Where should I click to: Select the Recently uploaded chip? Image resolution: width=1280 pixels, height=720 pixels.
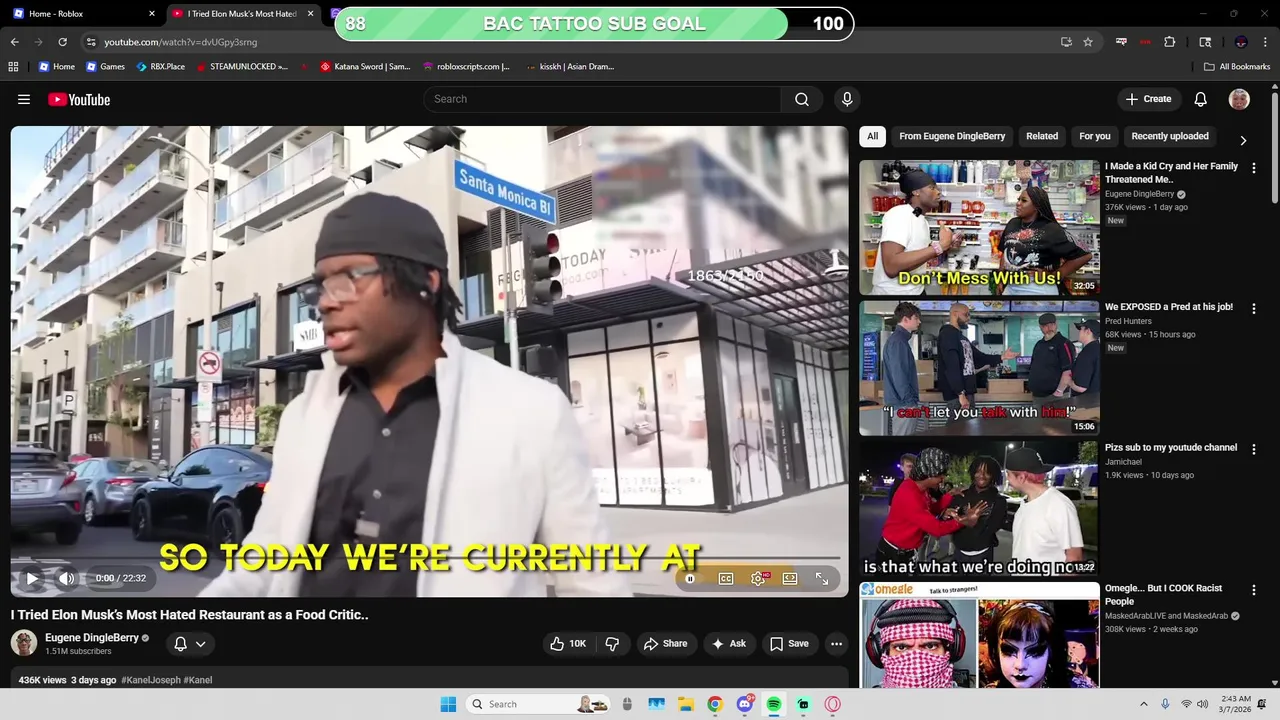click(x=1170, y=136)
